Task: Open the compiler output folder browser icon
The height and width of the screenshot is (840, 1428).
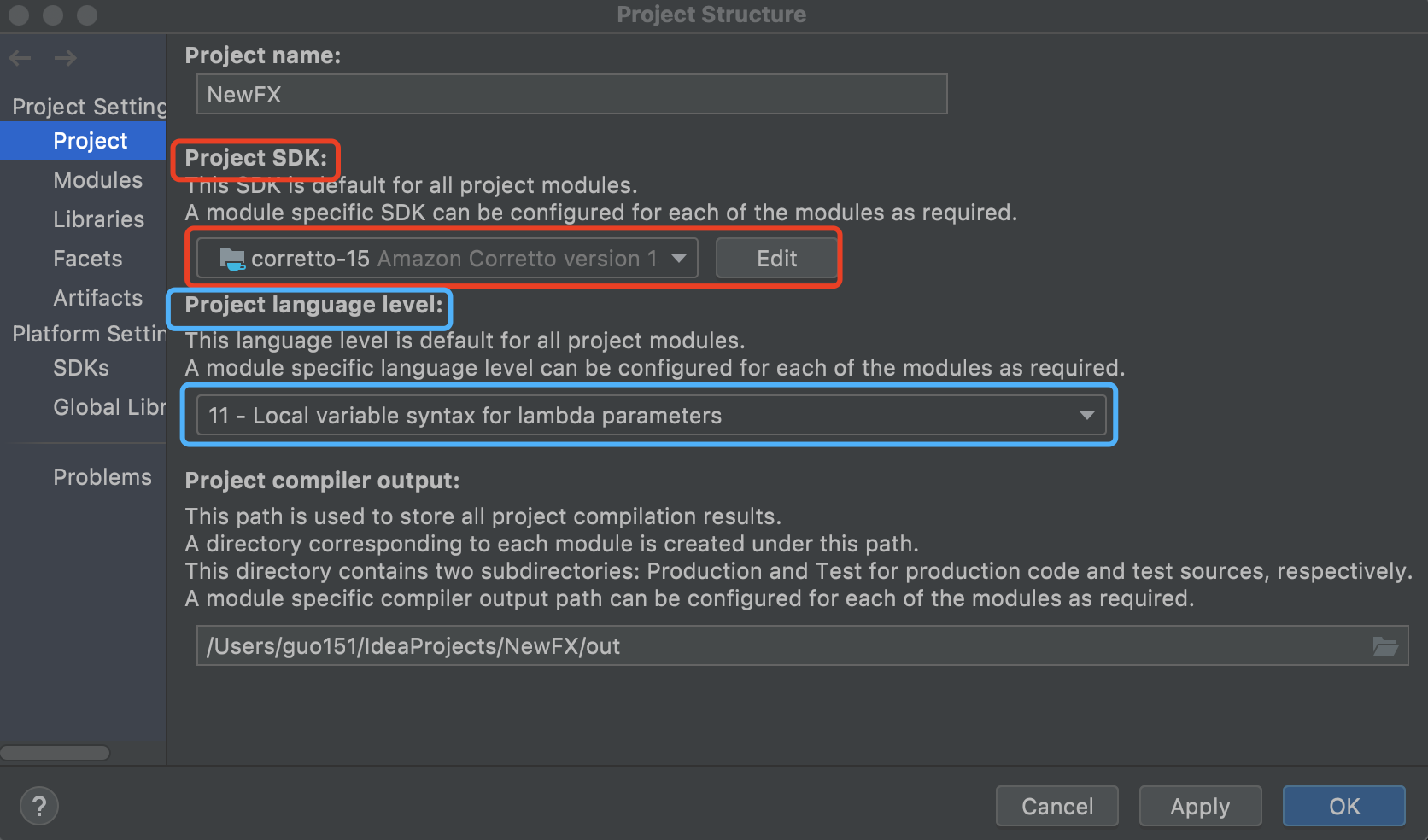Action: 1387,646
